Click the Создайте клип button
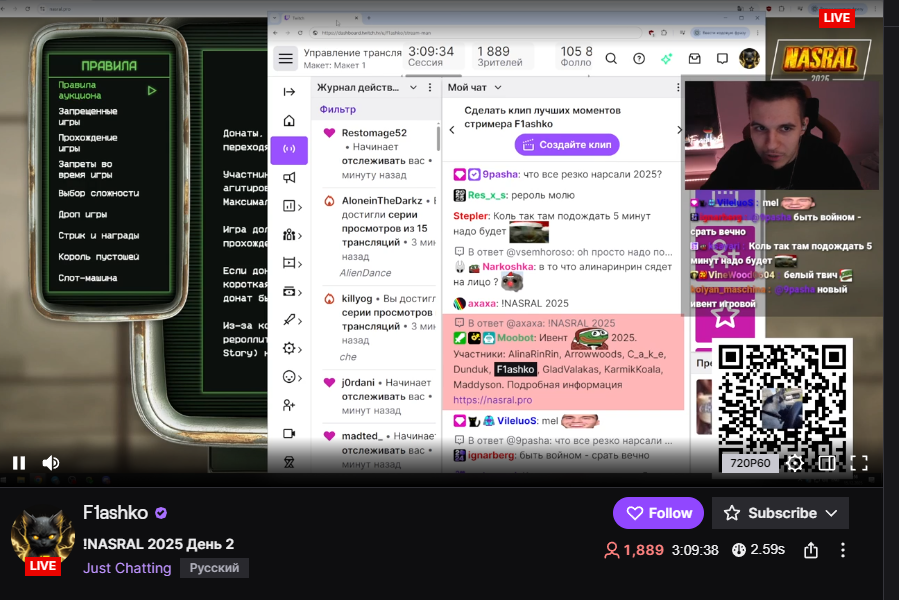 tap(567, 145)
